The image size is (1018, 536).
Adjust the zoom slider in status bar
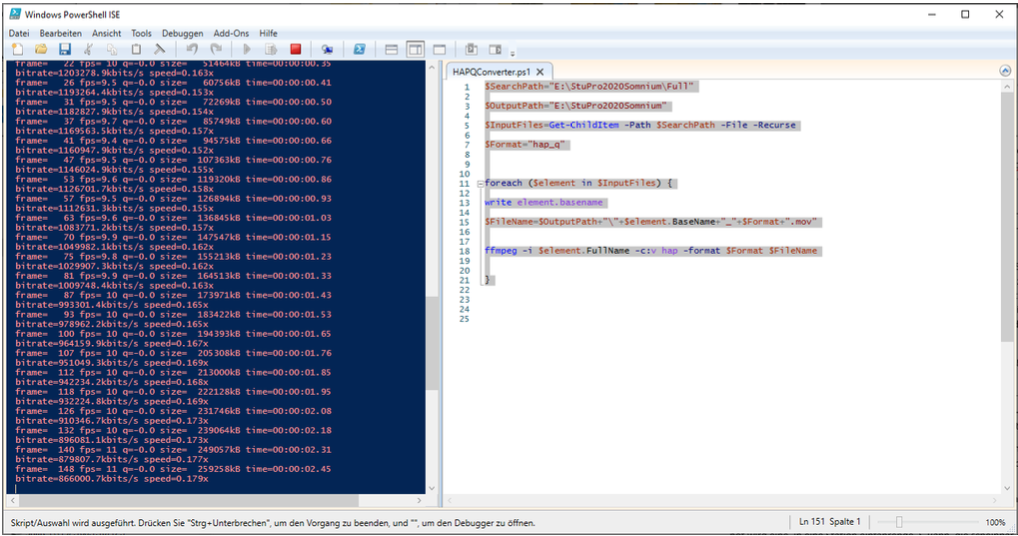click(x=899, y=522)
